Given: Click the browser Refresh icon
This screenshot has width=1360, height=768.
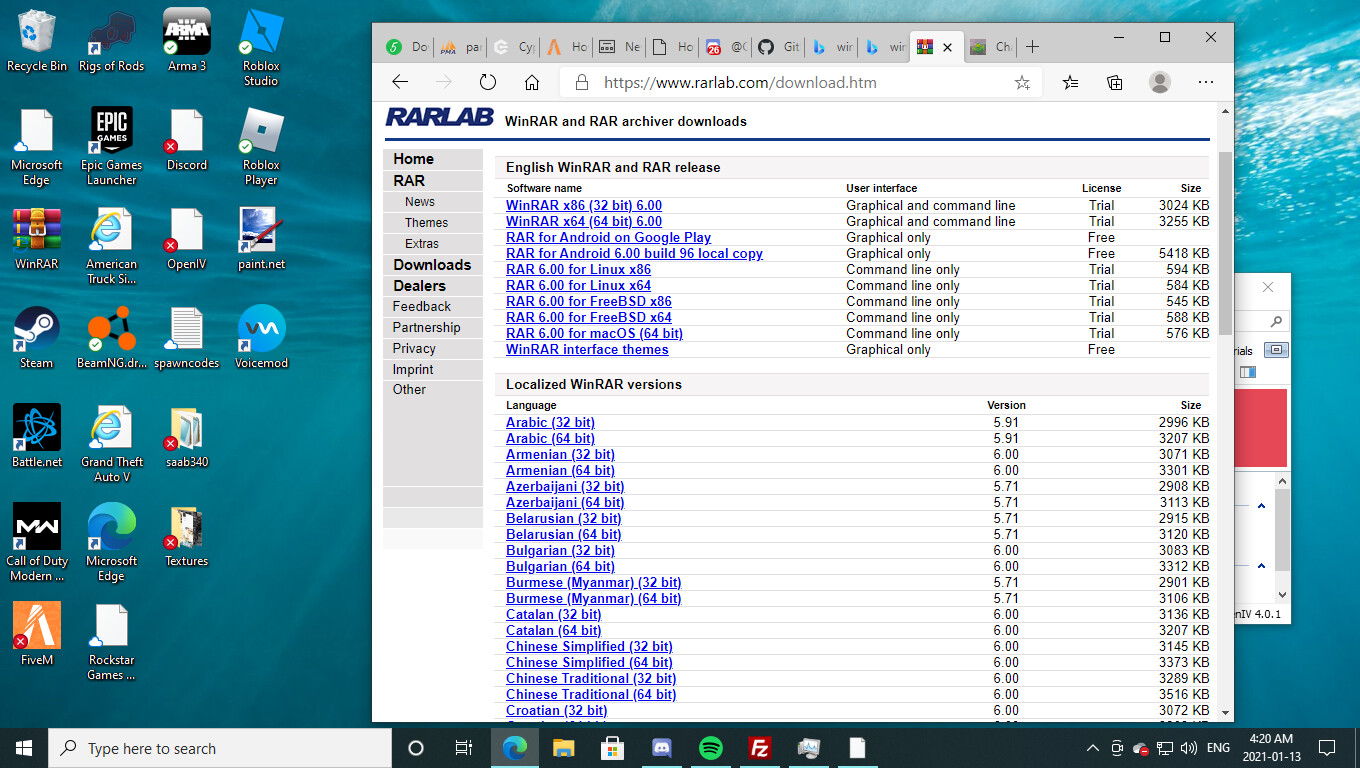Looking at the screenshot, I should [x=488, y=83].
